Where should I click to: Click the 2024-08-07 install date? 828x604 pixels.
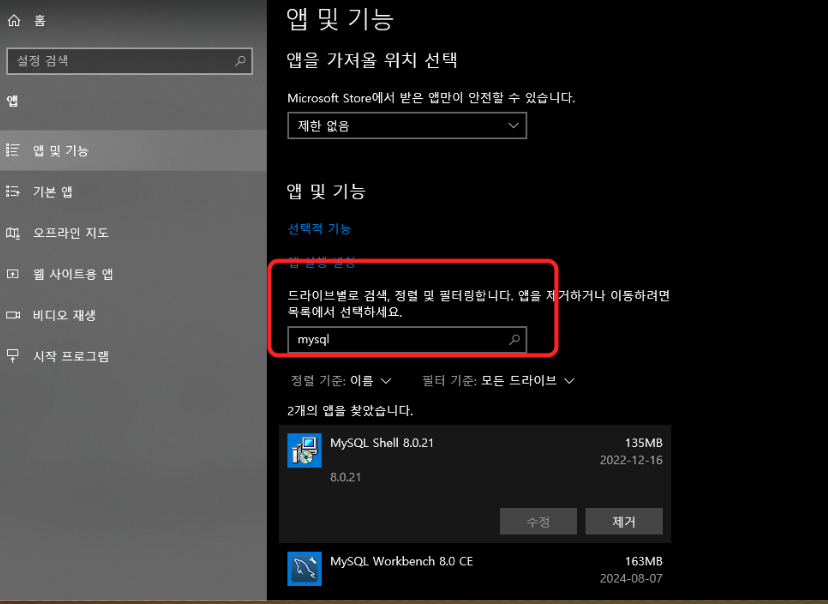click(x=631, y=578)
